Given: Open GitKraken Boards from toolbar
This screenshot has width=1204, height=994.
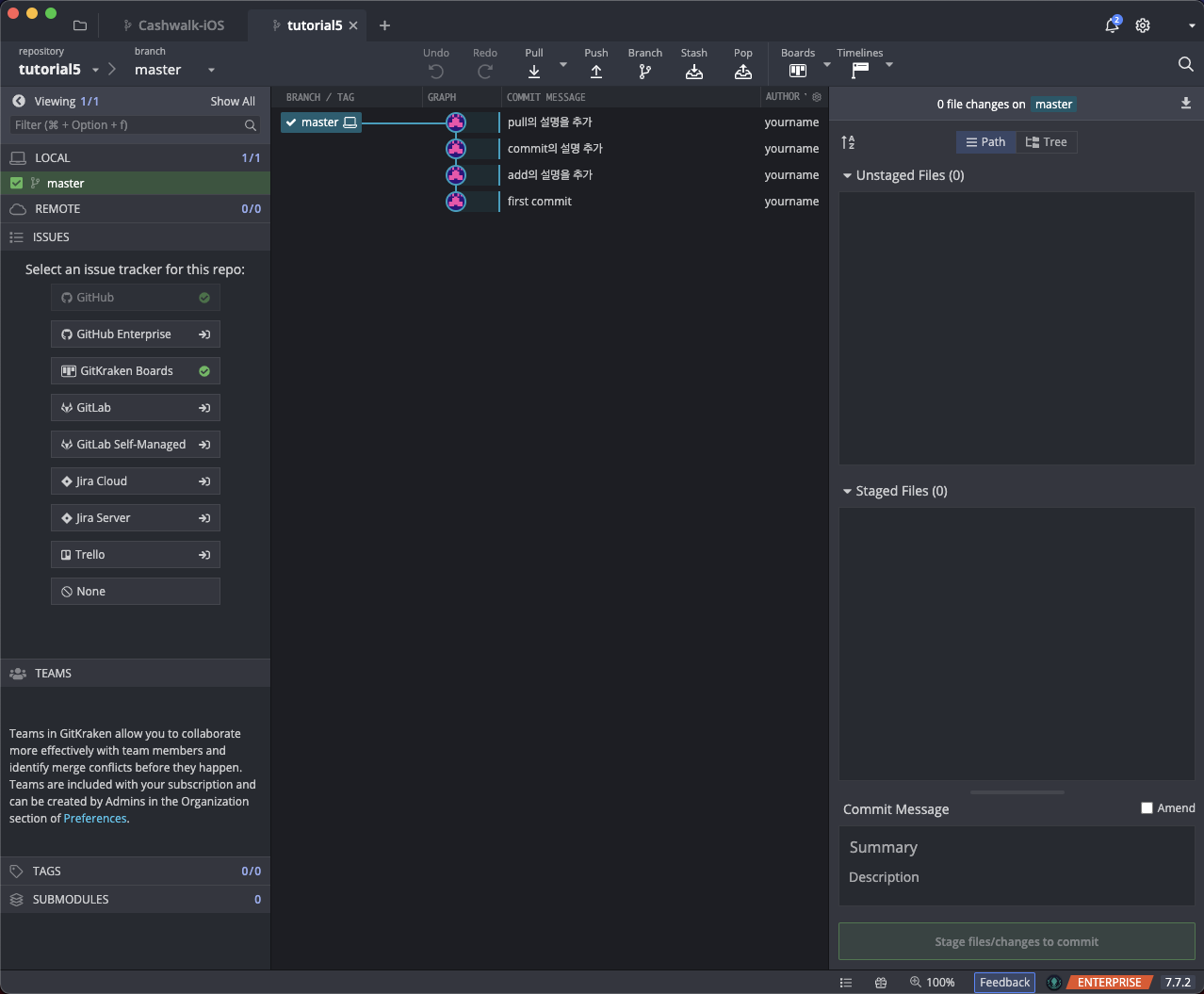Looking at the screenshot, I should click(798, 71).
